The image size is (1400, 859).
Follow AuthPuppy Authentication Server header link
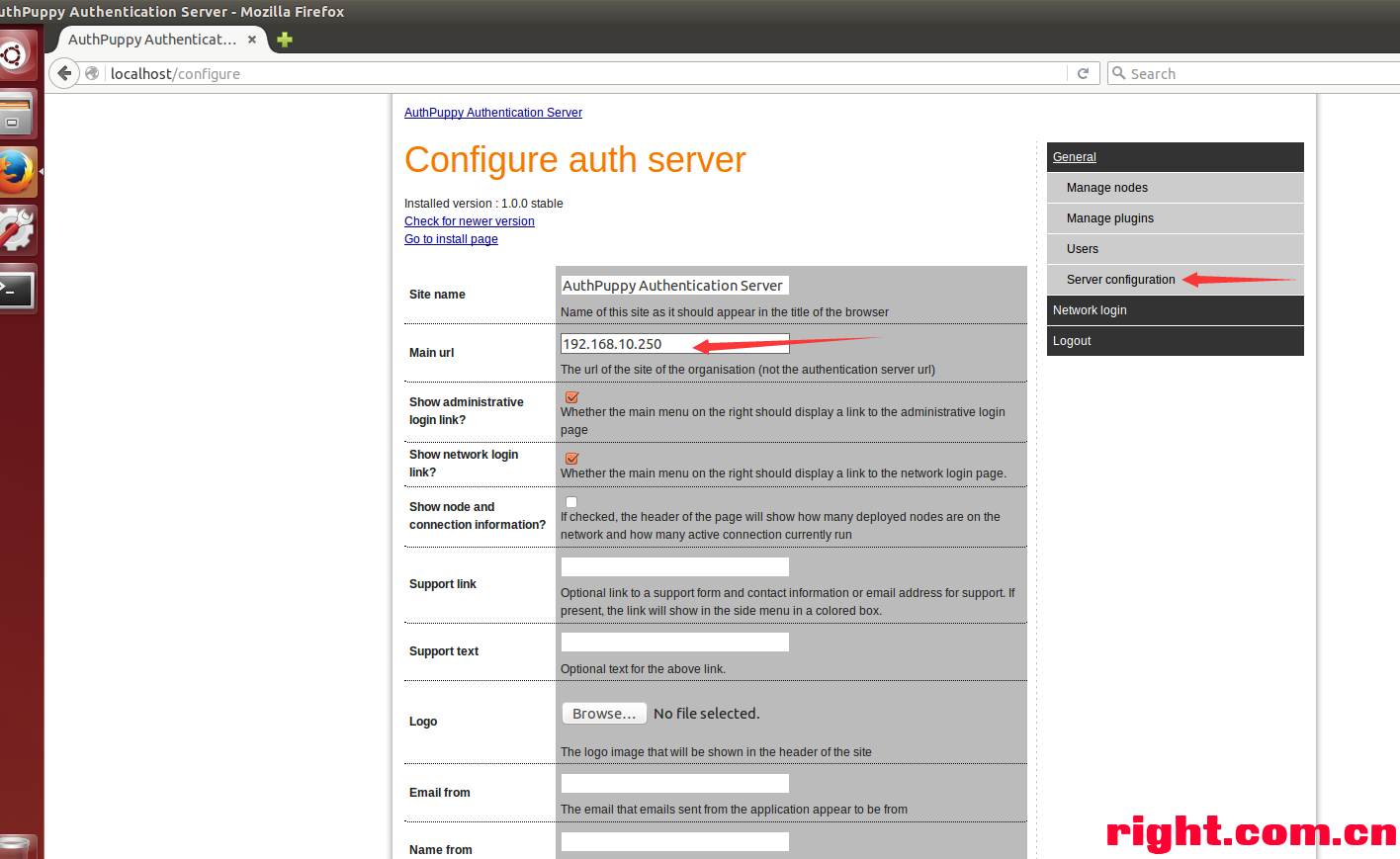[493, 113]
